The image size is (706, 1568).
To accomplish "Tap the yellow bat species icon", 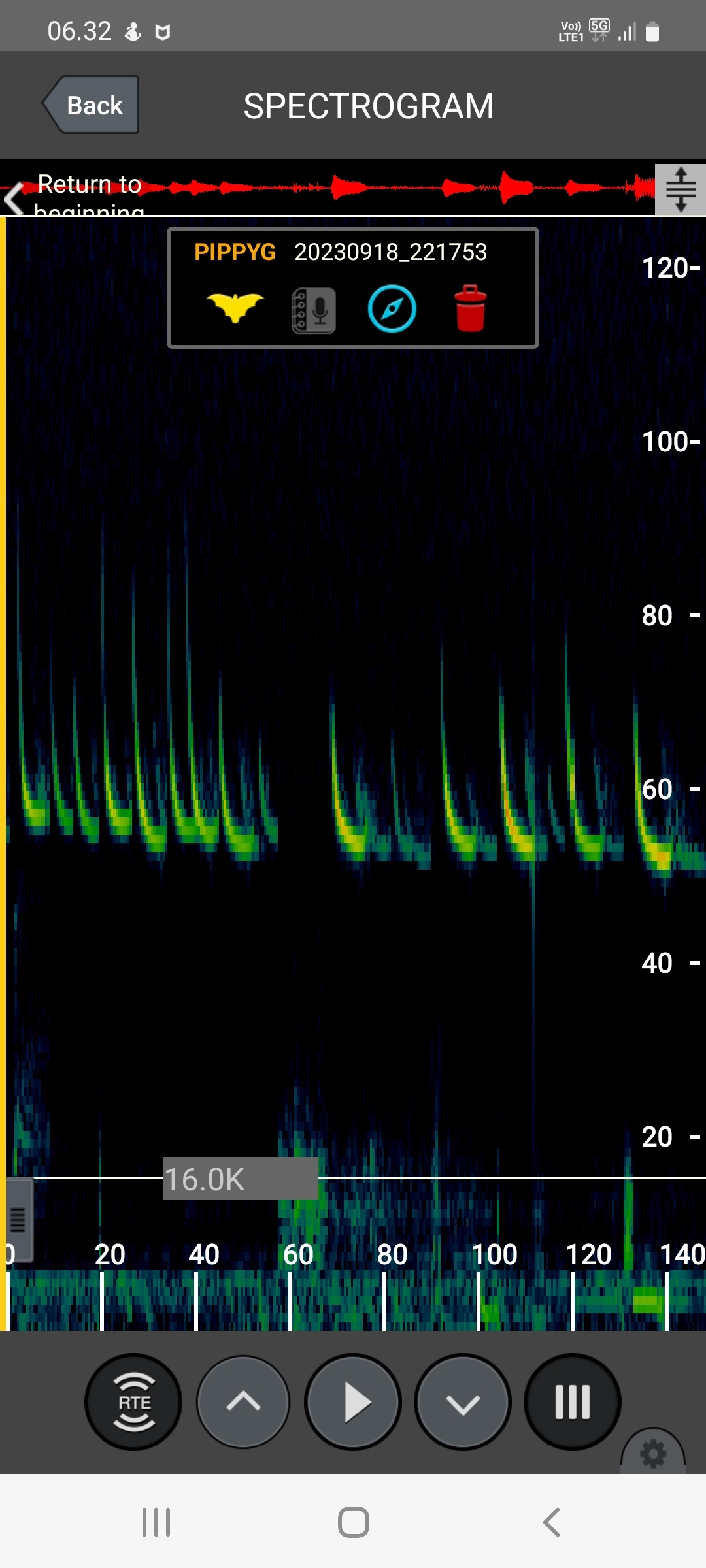I will click(235, 308).
